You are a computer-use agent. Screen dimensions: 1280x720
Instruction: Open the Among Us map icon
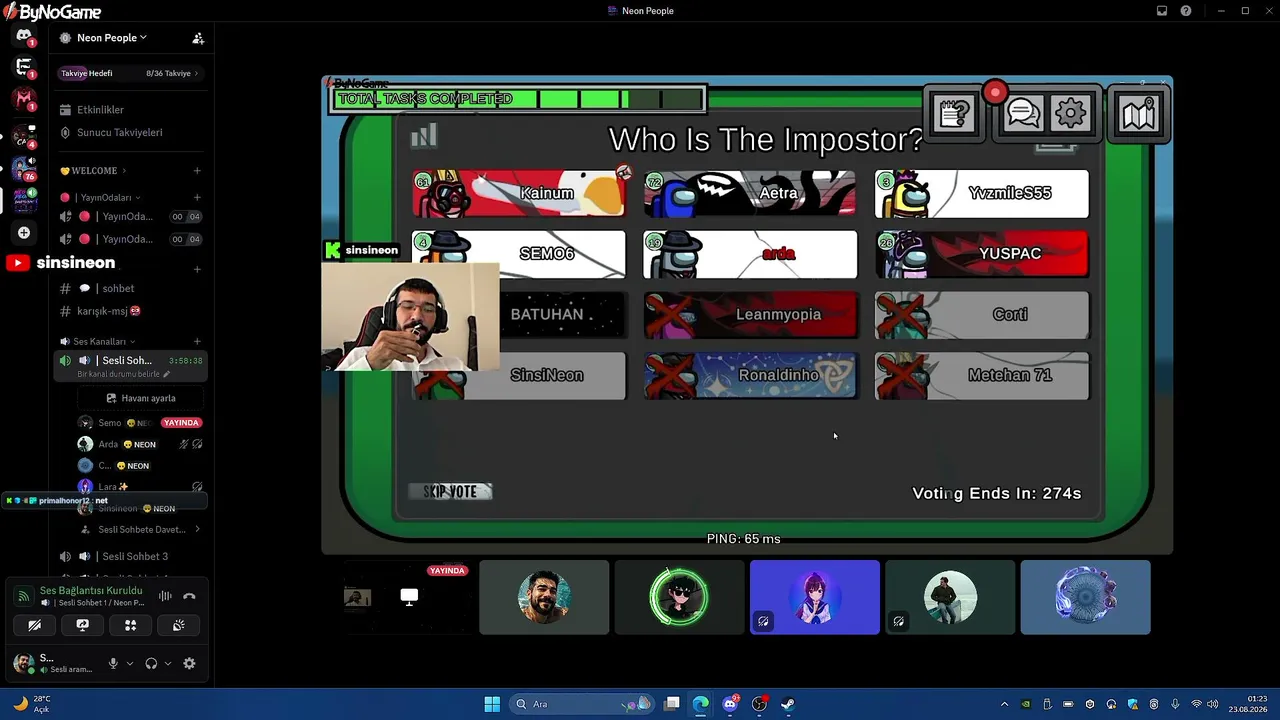click(x=1139, y=115)
